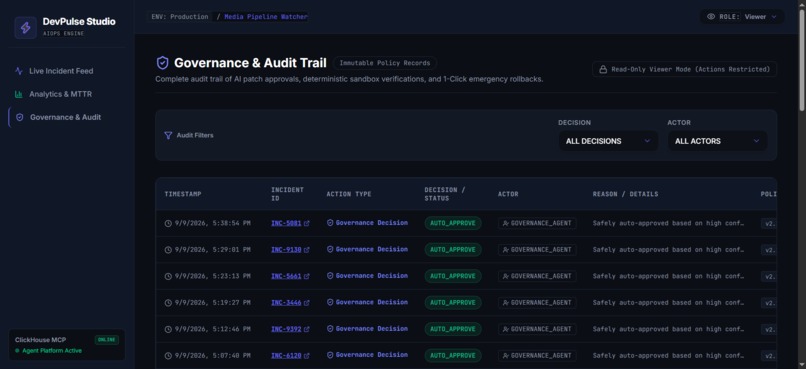Click the AUTO_APPROVE badge in INC-5081 row
The image size is (806, 369).
(453, 223)
